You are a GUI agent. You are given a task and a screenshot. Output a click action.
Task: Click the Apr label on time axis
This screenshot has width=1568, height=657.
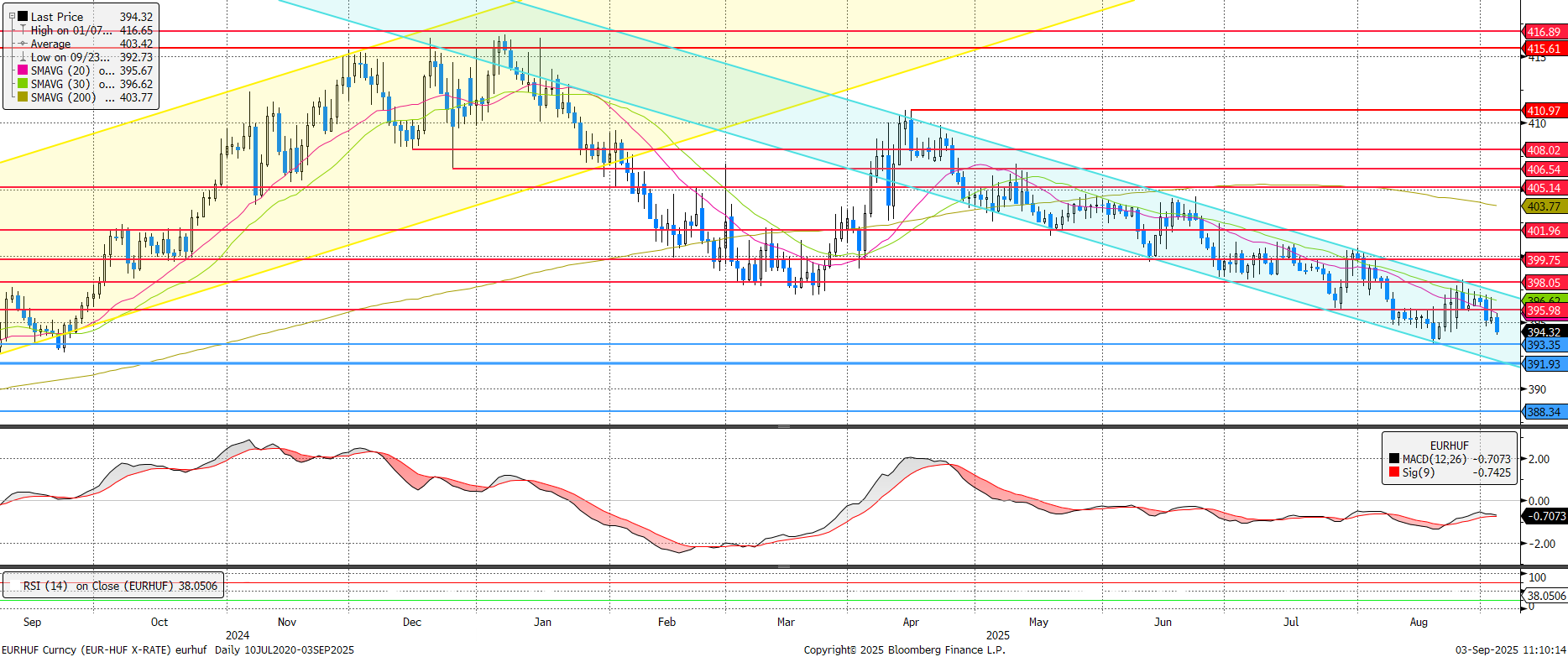[x=911, y=622]
